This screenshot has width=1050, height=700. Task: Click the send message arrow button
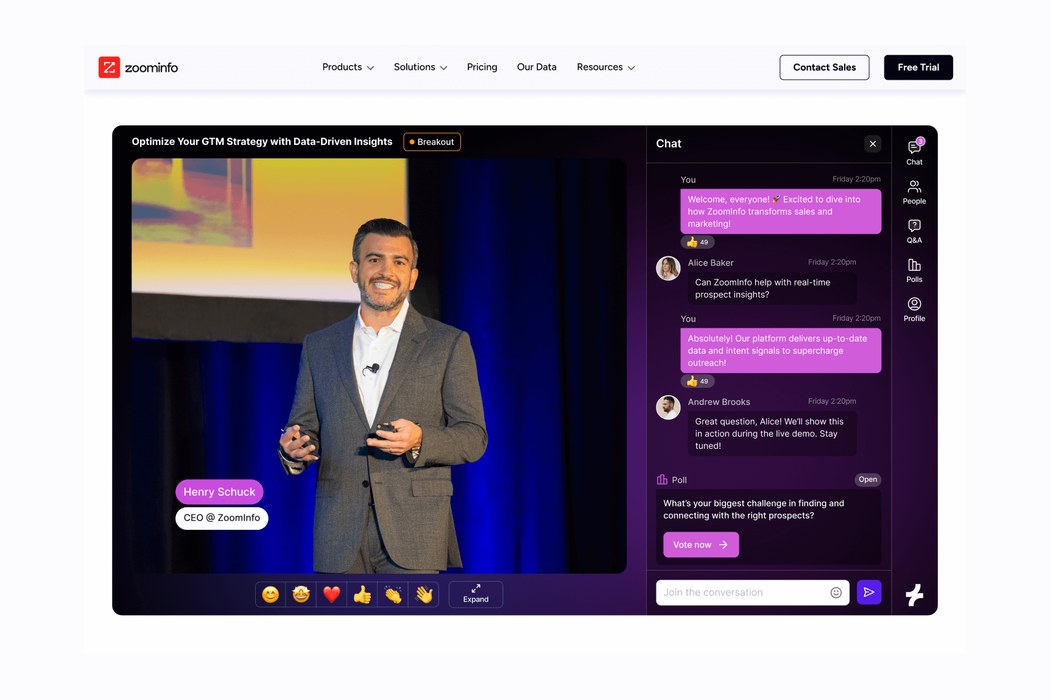pos(869,592)
